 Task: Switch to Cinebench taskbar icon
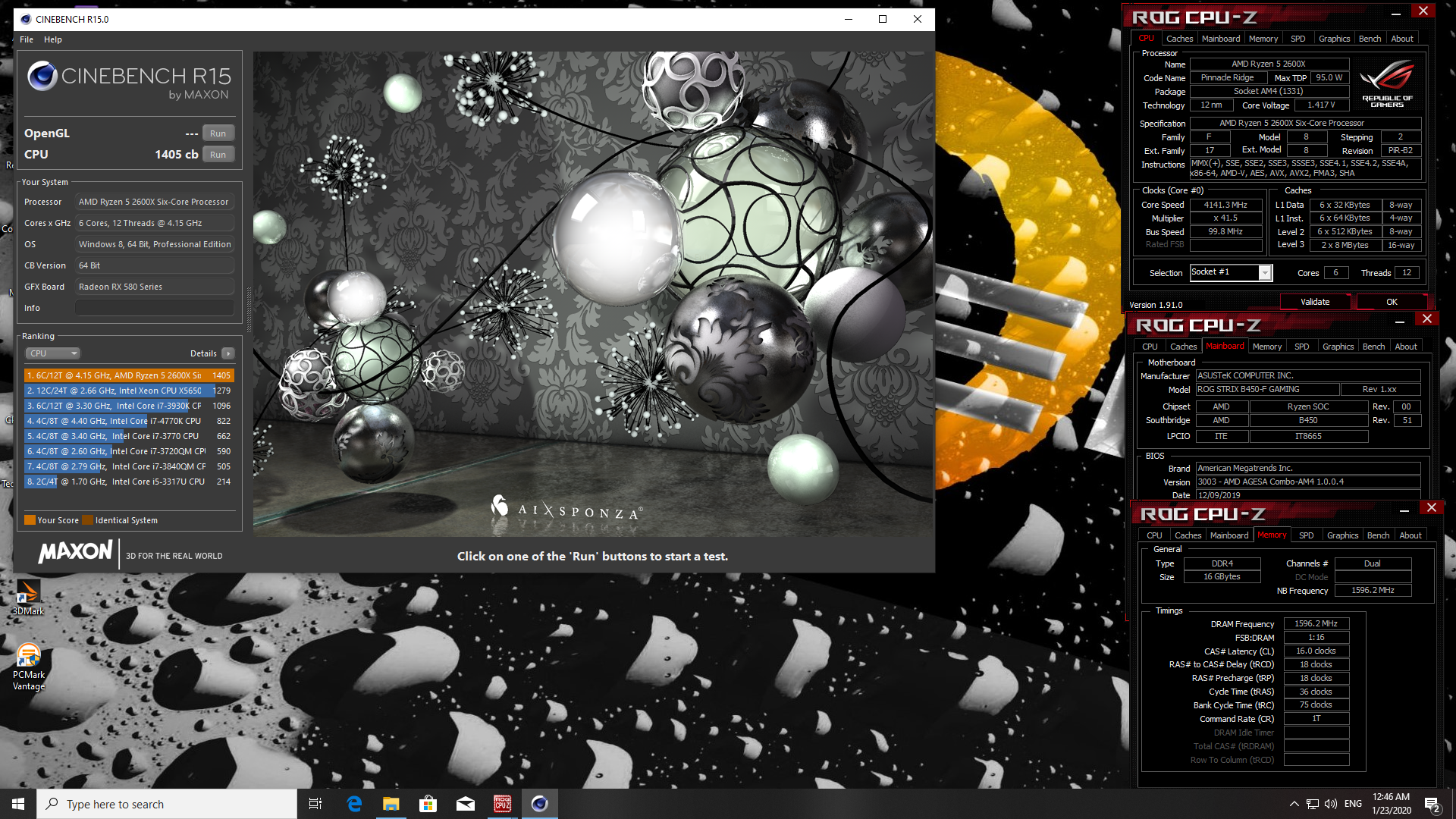point(540,804)
